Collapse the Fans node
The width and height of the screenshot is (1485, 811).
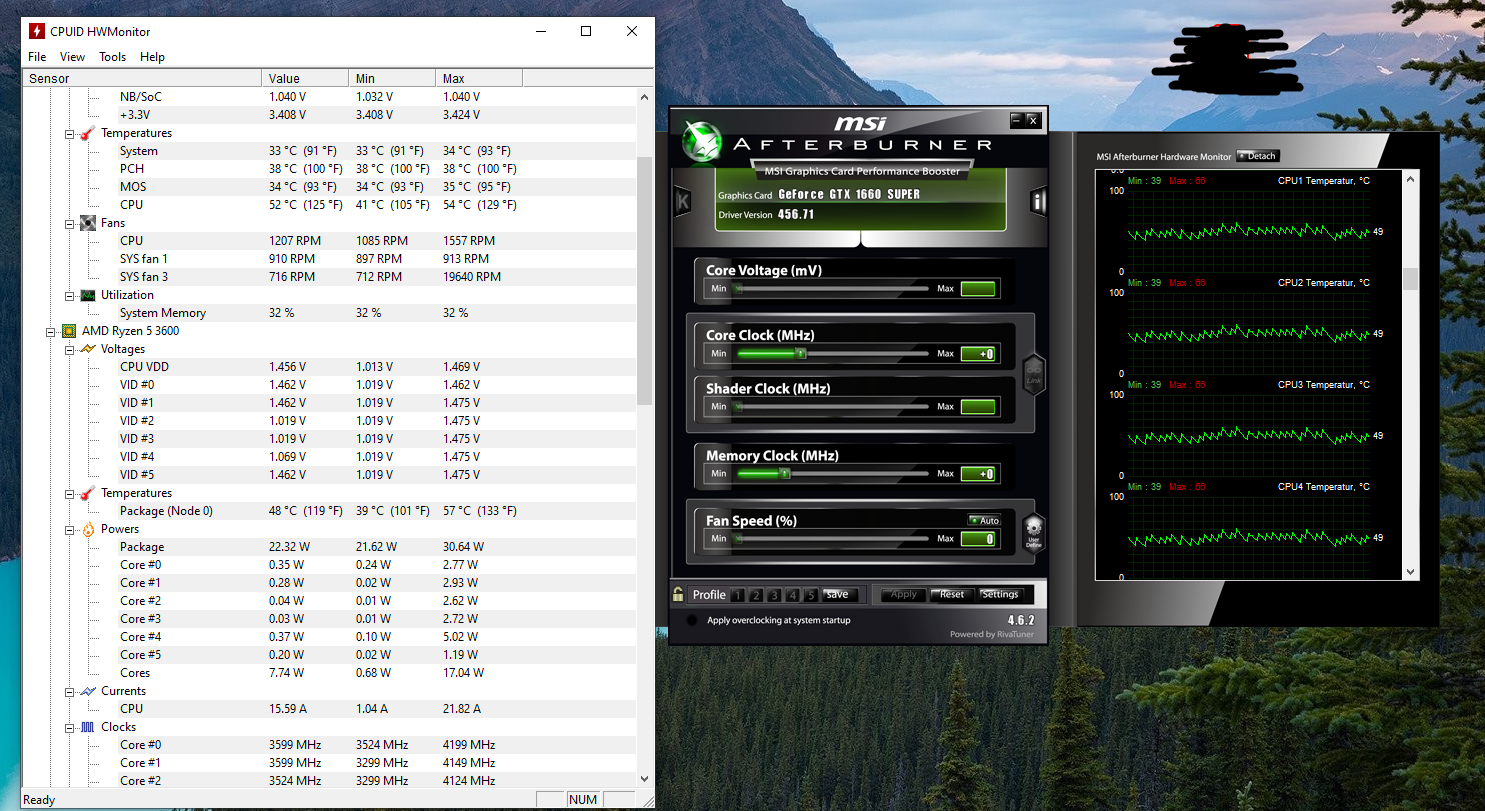pyautogui.click(x=70, y=224)
